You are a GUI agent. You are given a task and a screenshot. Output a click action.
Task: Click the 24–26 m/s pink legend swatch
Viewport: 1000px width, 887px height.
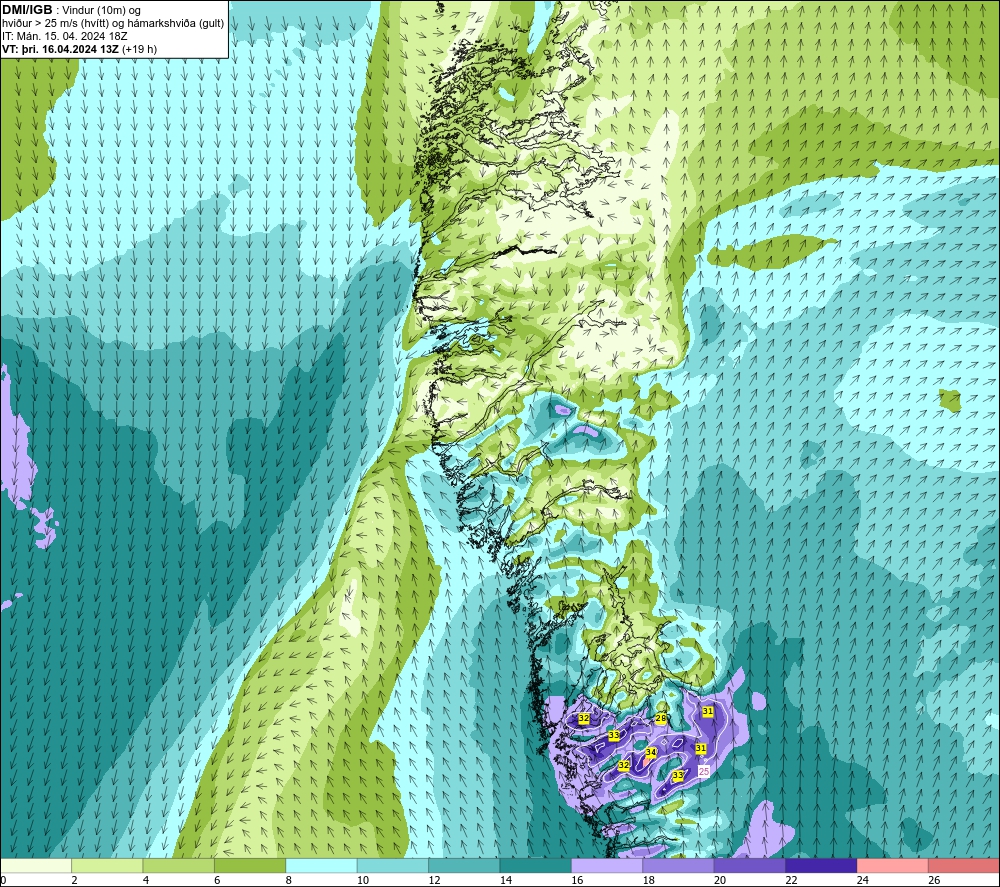[893, 866]
